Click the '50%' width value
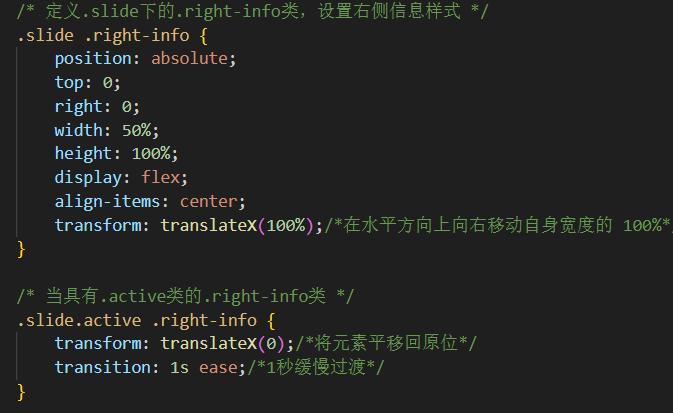The height and width of the screenshot is (413, 673). coord(140,130)
